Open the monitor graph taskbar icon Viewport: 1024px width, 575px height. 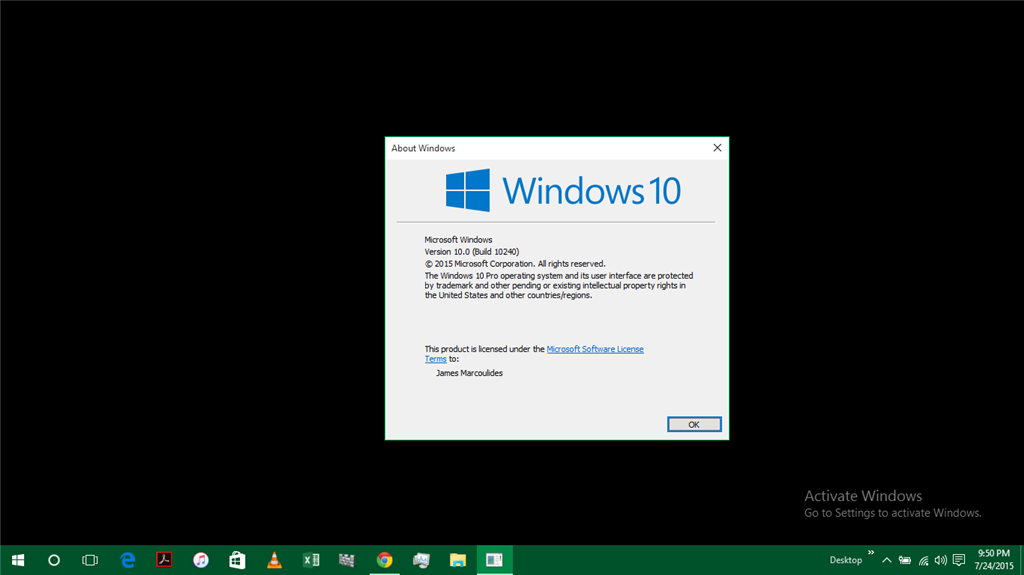click(421, 560)
